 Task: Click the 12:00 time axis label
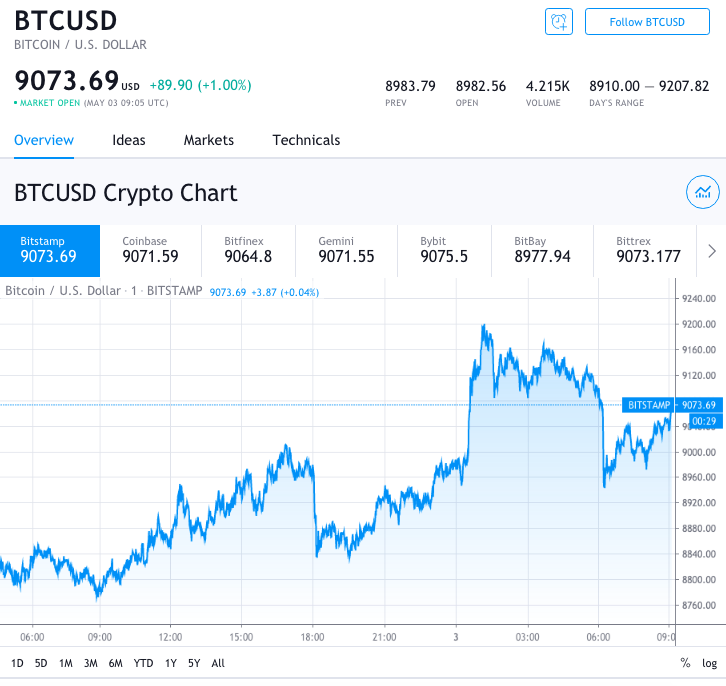tap(170, 637)
